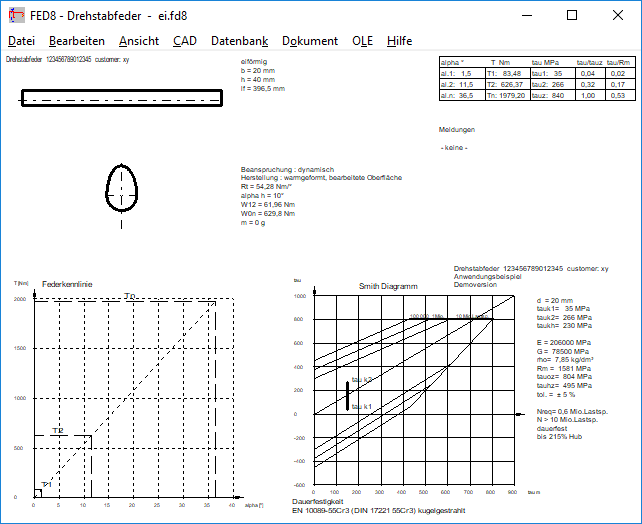Click the Tn label on the spring characteristic
Screen dimensions: 642x524
pyautogui.click(x=130, y=296)
